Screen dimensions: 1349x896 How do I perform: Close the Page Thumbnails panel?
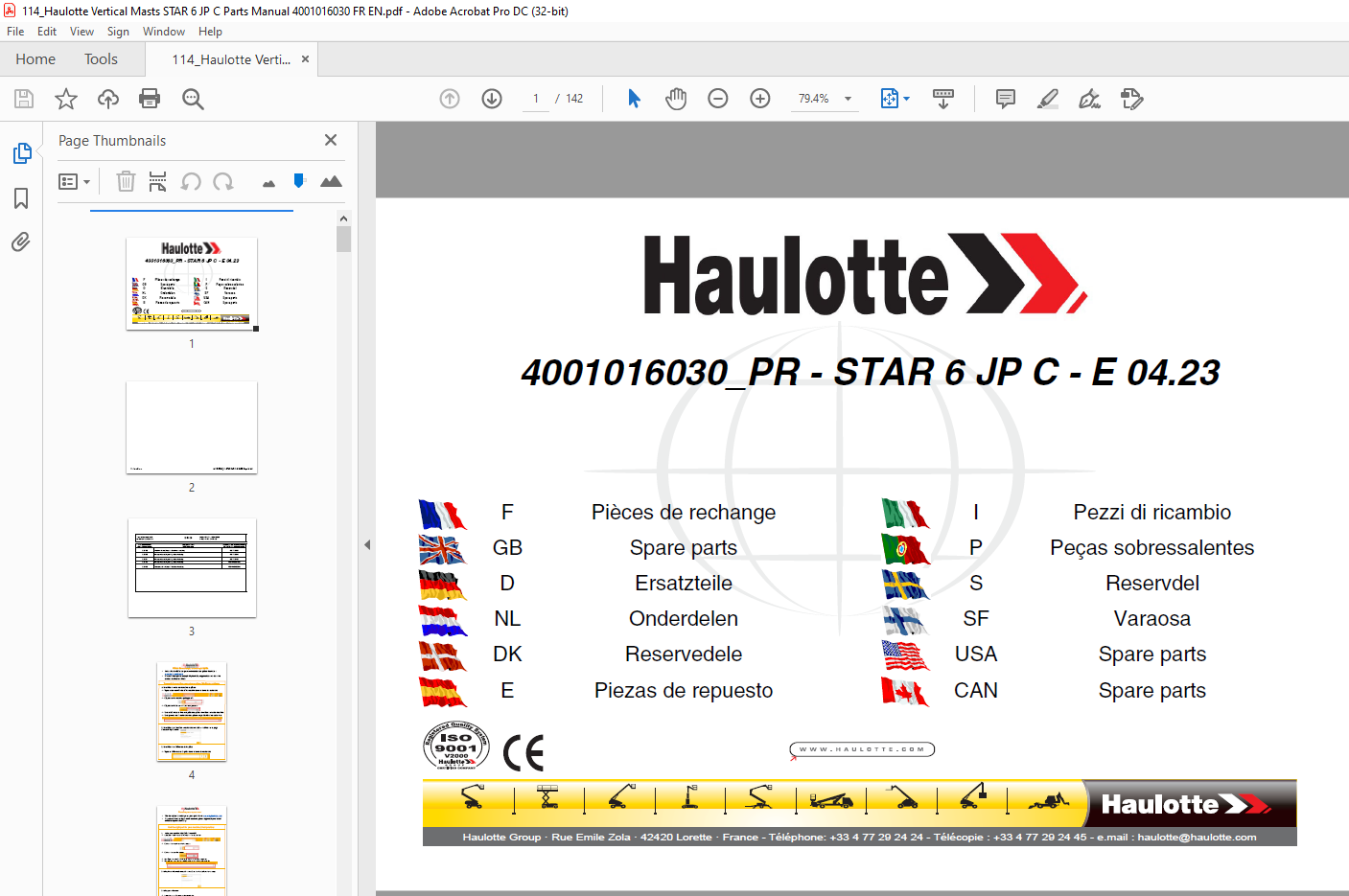tap(331, 140)
